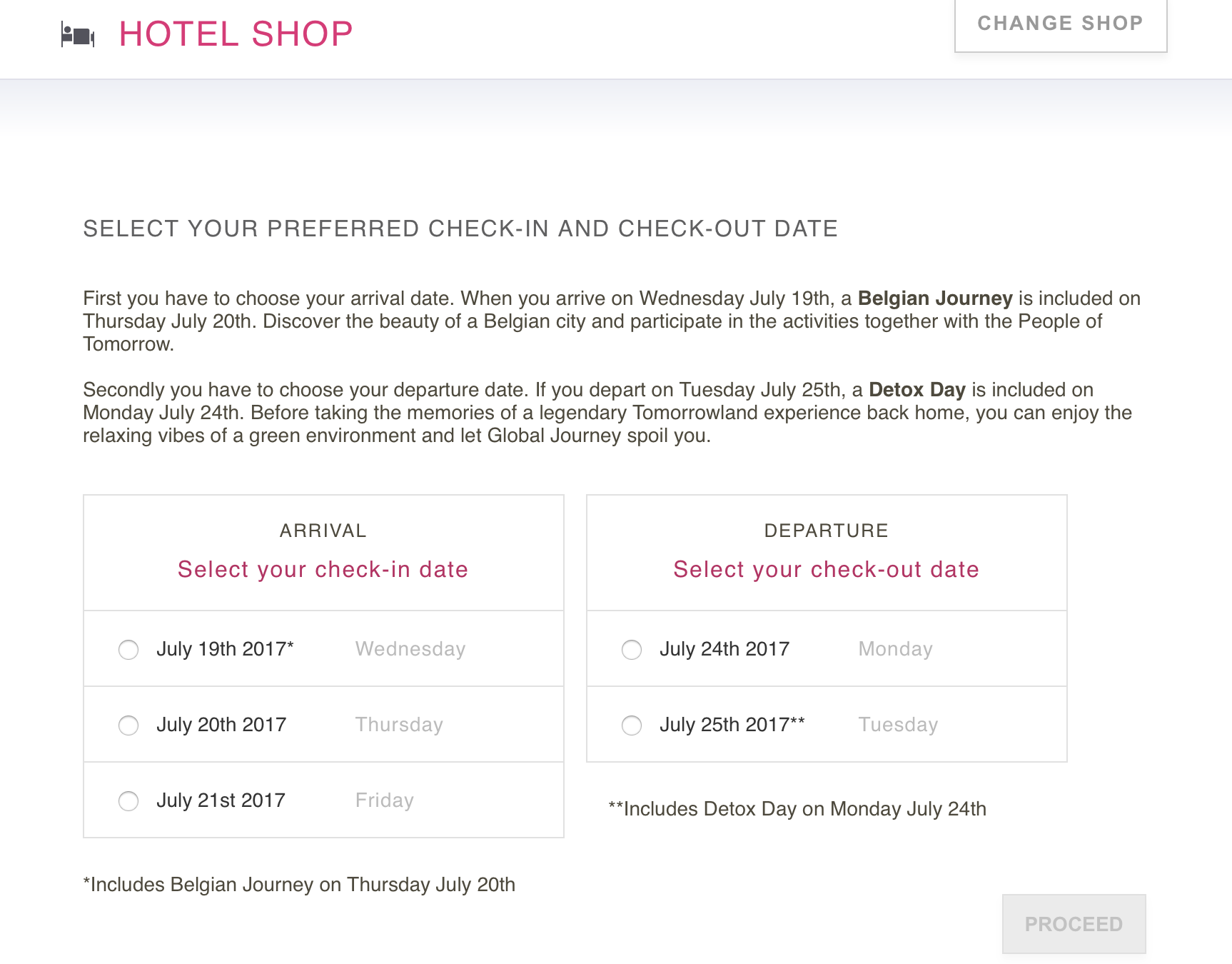Click the bold Belgian Journey text
Image resolution: width=1232 pixels, height=964 pixels.
pos(935,298)
